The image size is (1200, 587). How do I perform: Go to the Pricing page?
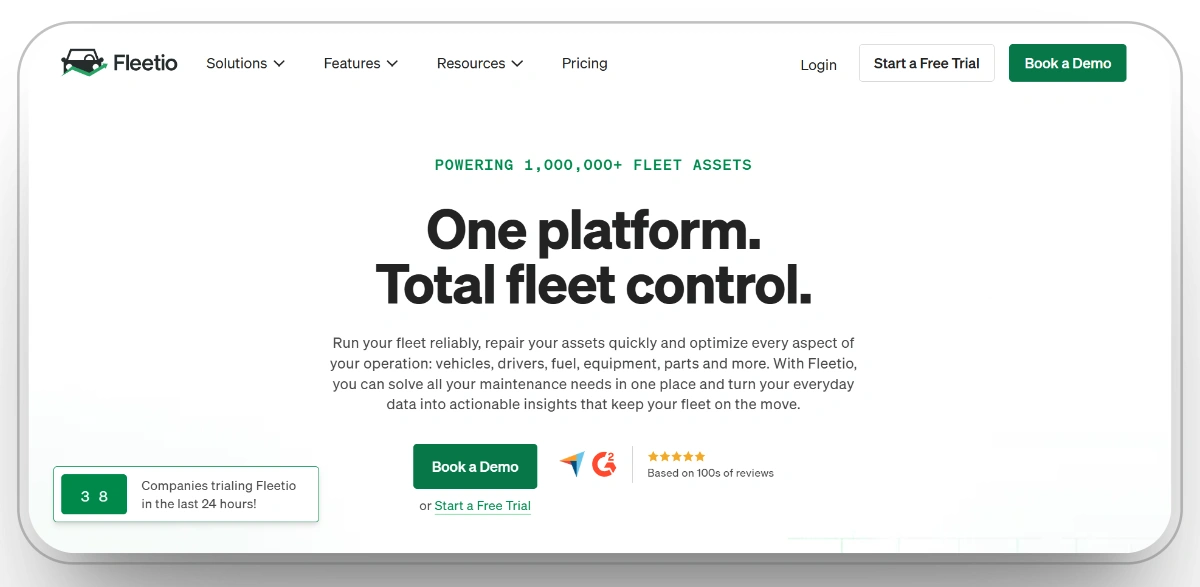point(585,63)
